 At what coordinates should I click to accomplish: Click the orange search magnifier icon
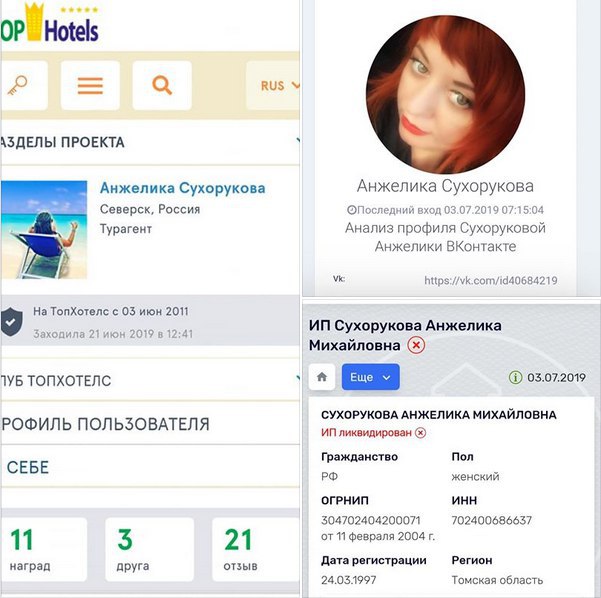pyautogui.click(x=162, y=85)
